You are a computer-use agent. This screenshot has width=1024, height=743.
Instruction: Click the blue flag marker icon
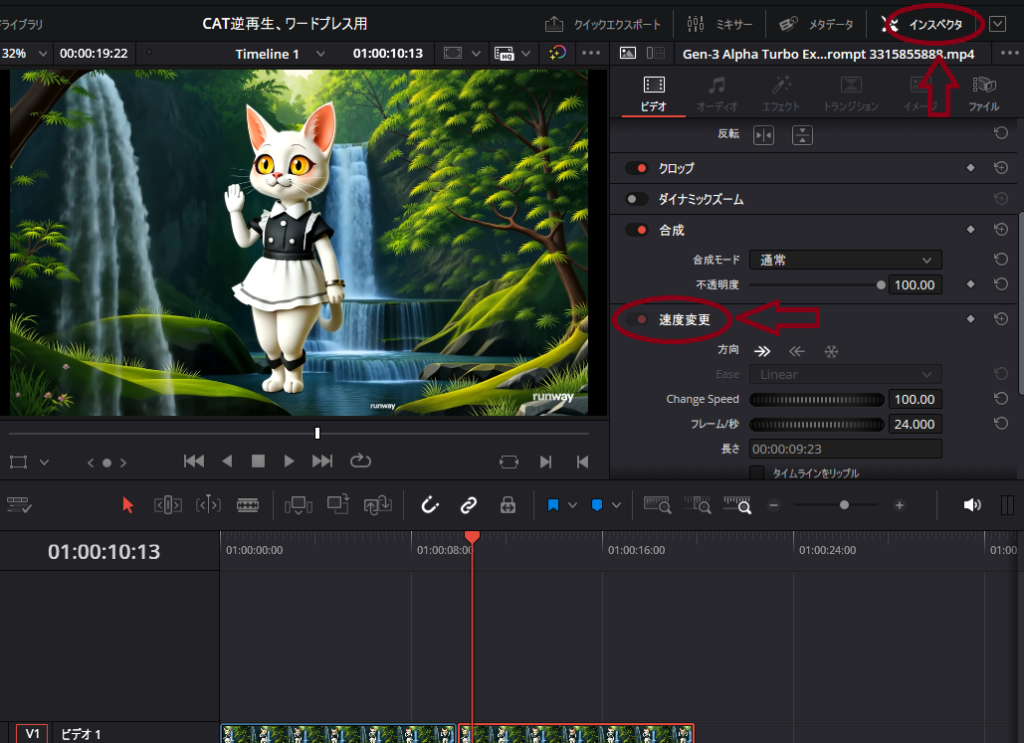tap(553, 505)
